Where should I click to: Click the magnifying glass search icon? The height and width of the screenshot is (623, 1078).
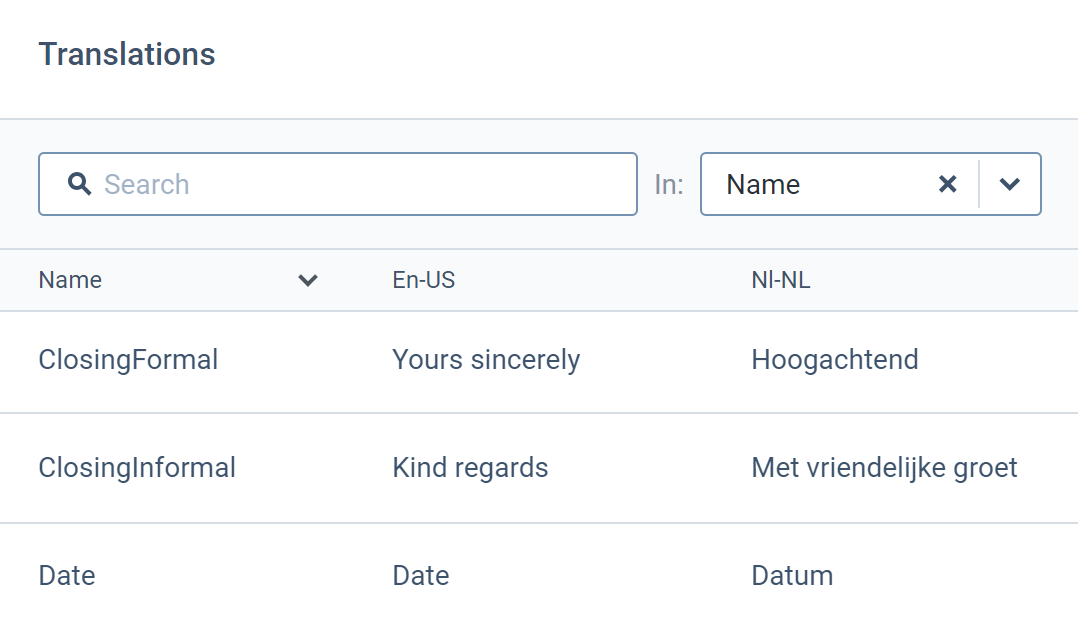pos(79,184)
